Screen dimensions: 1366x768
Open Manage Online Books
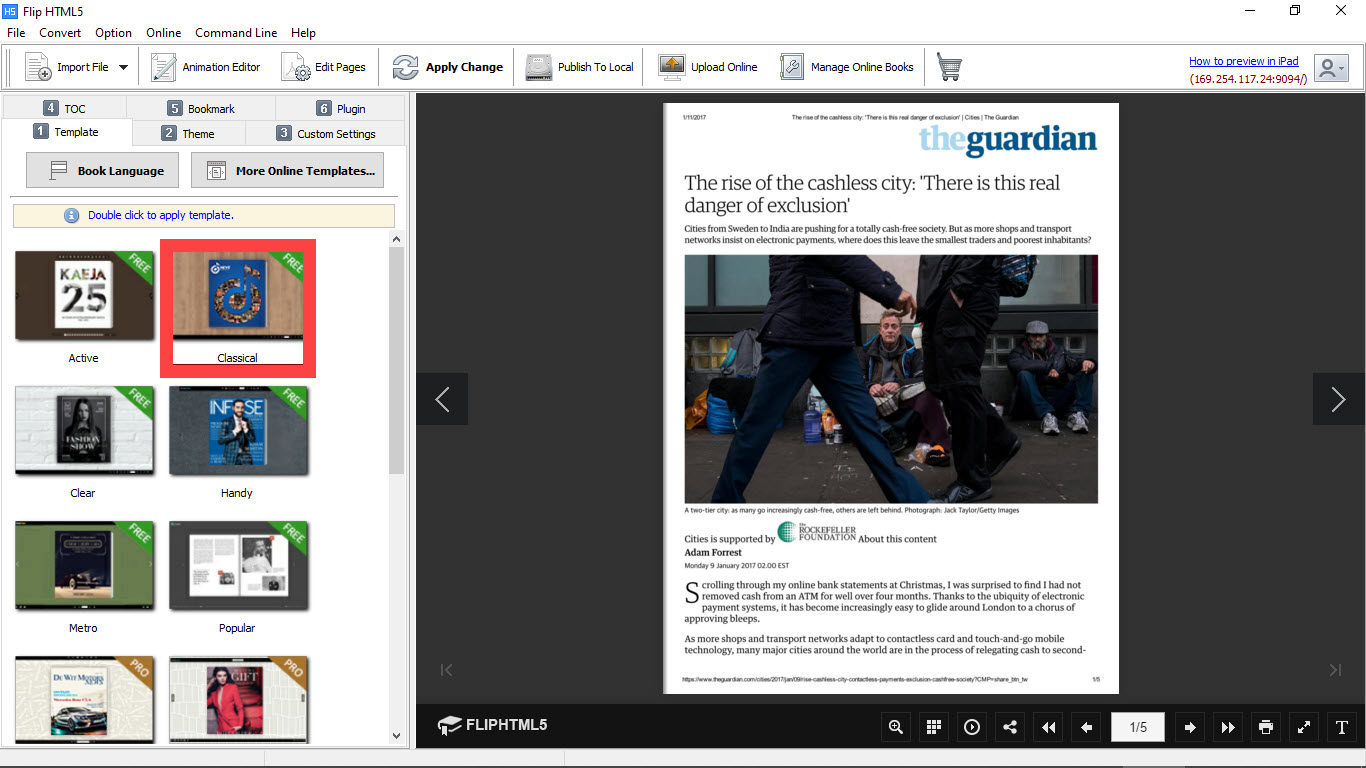tap(847, 67)
